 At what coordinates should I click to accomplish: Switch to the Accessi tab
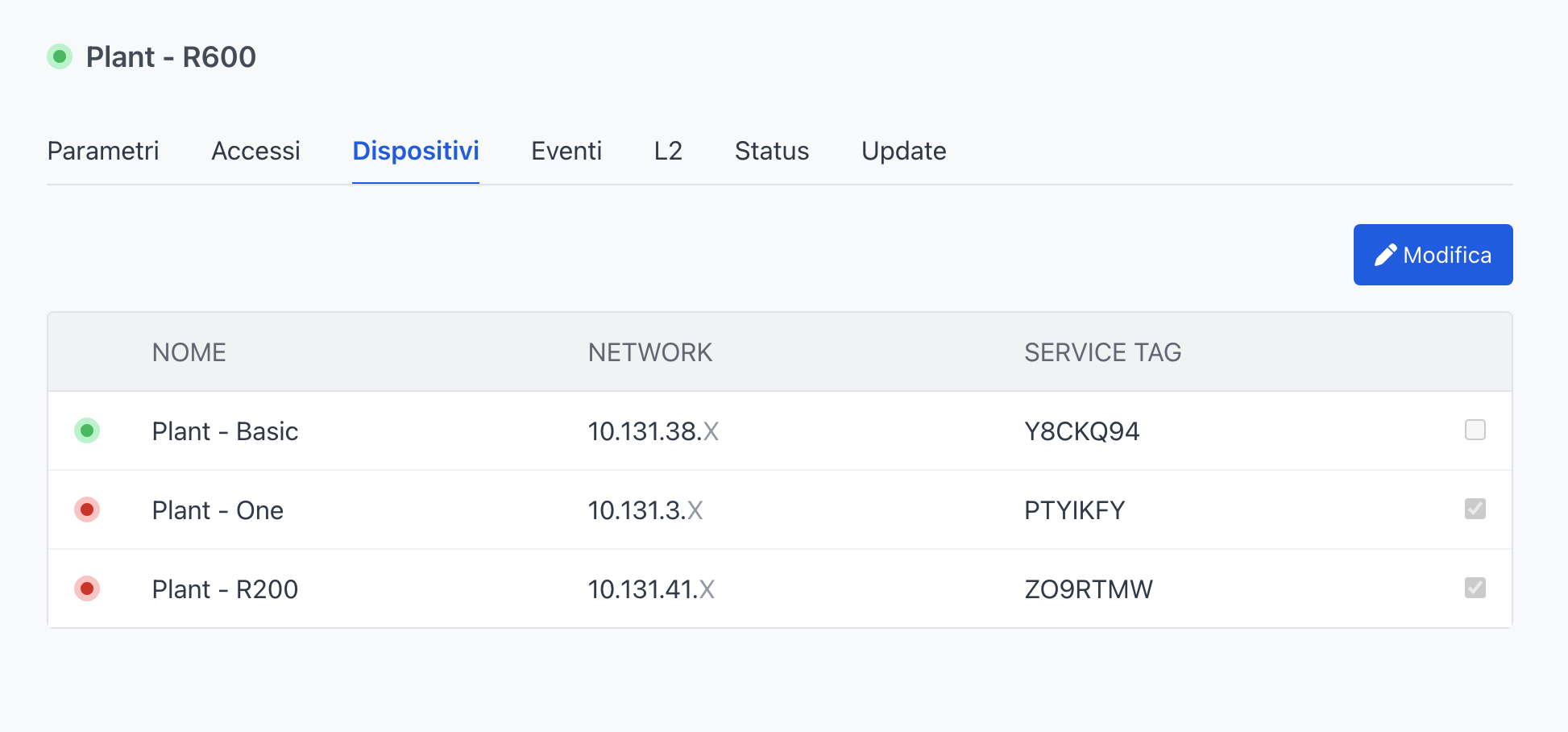255,151
